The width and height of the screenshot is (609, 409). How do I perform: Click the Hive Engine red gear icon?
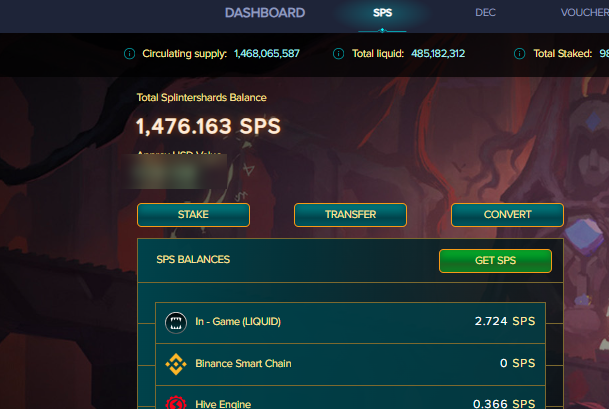coord(176,403)
